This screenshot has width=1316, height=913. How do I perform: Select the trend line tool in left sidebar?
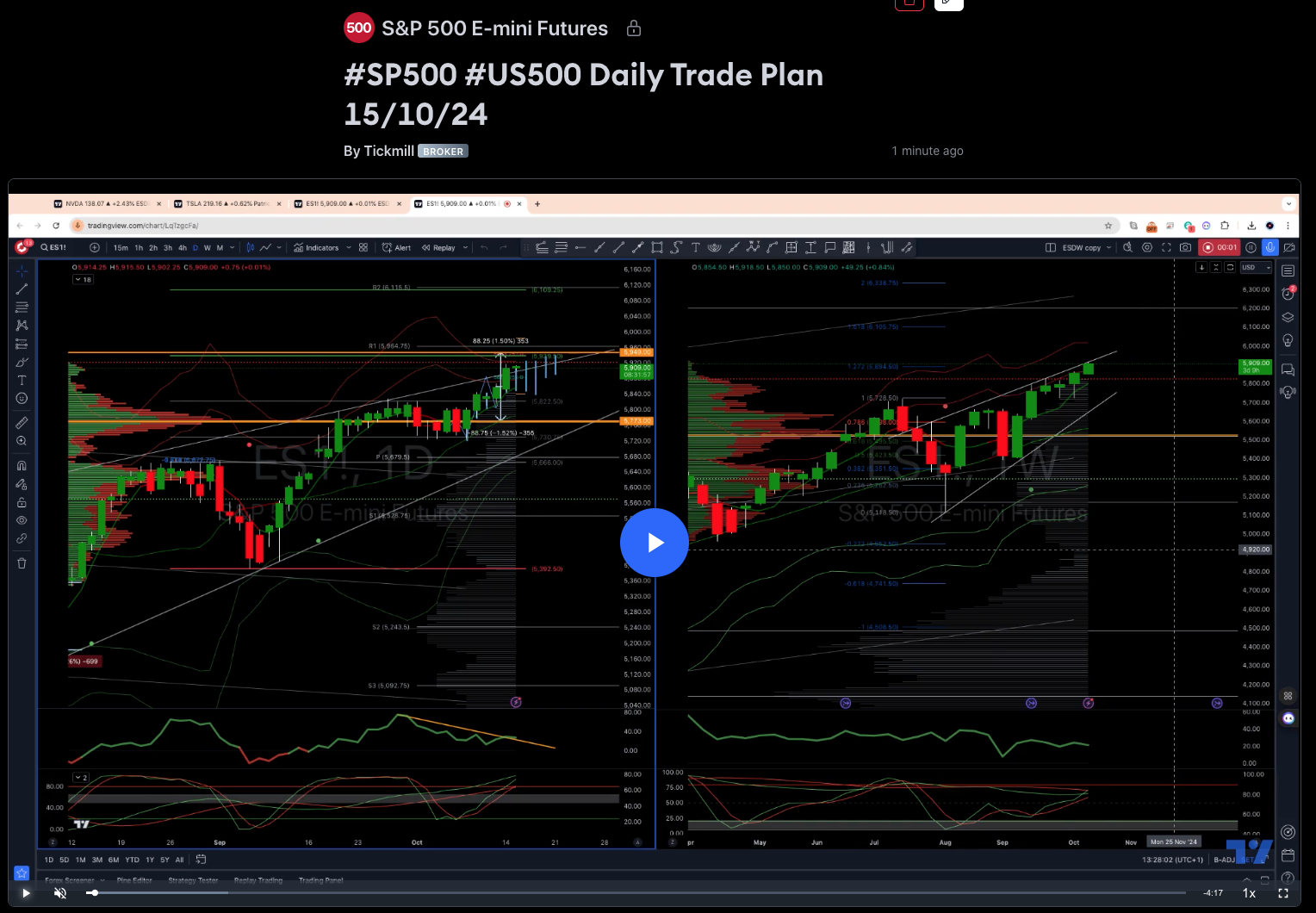pyautogui.click(x=22, y=289)
